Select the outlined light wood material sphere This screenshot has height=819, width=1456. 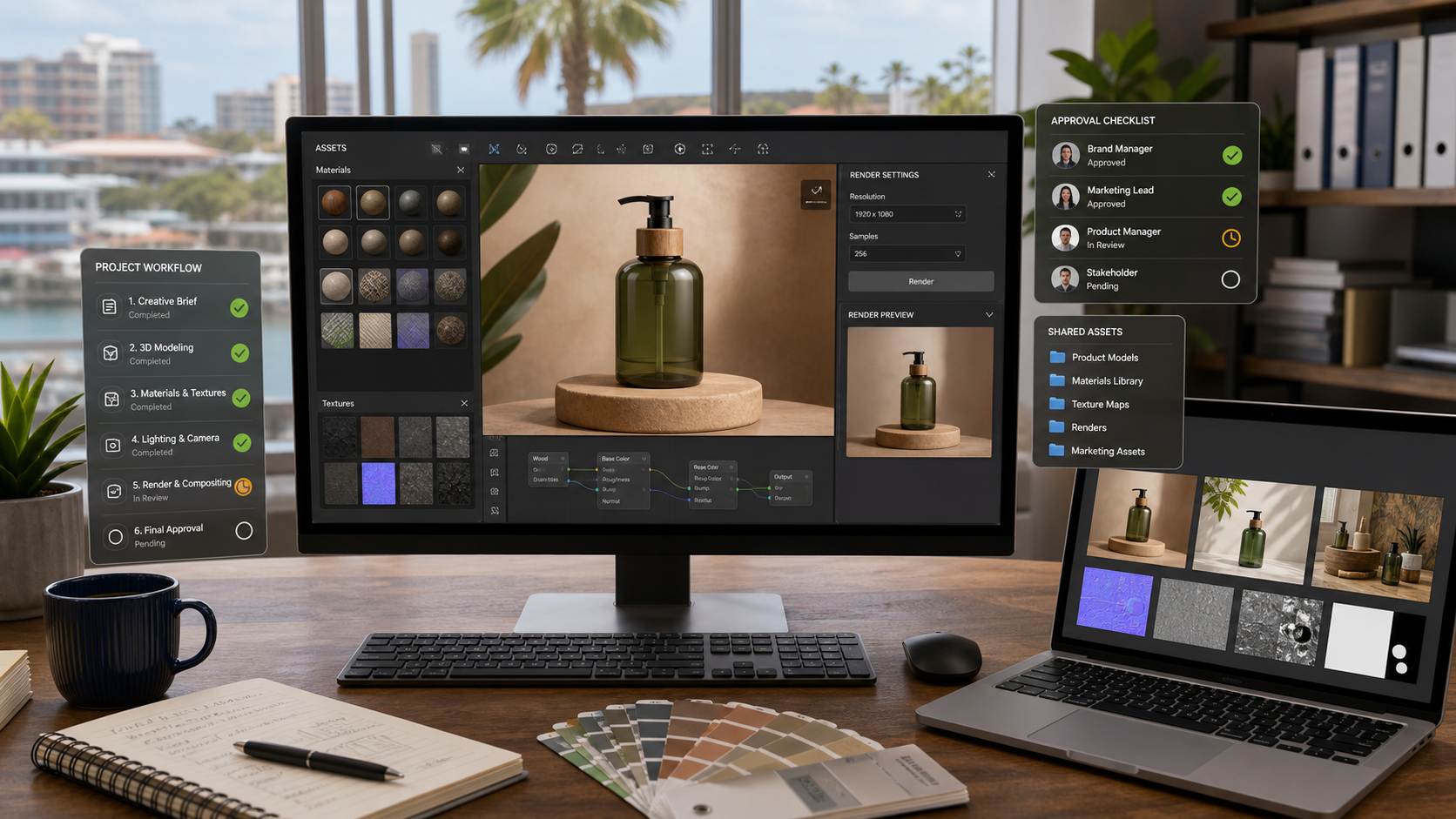click(373, 202)
